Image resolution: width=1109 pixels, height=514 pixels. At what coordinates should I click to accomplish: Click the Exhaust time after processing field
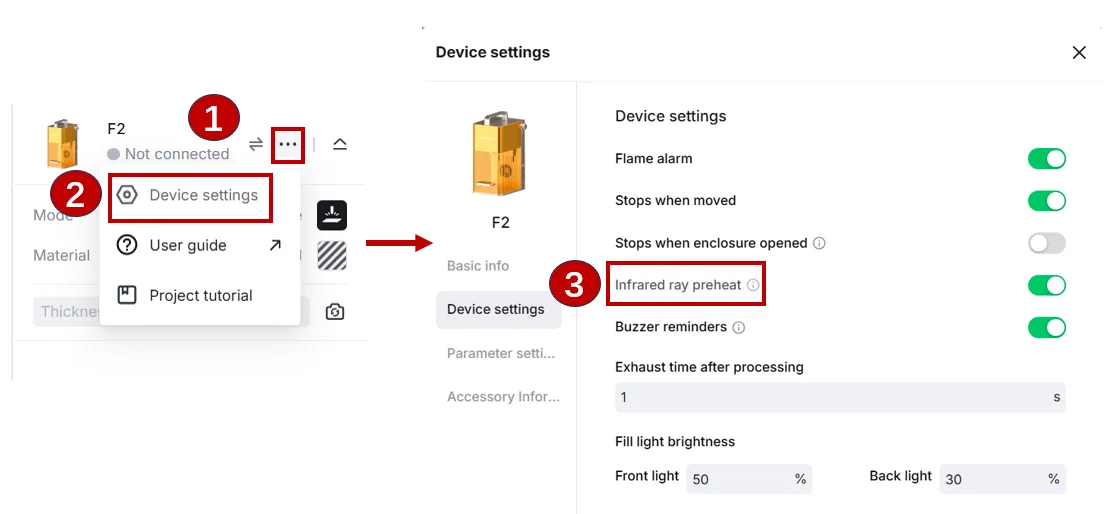(x=840, y=397)
